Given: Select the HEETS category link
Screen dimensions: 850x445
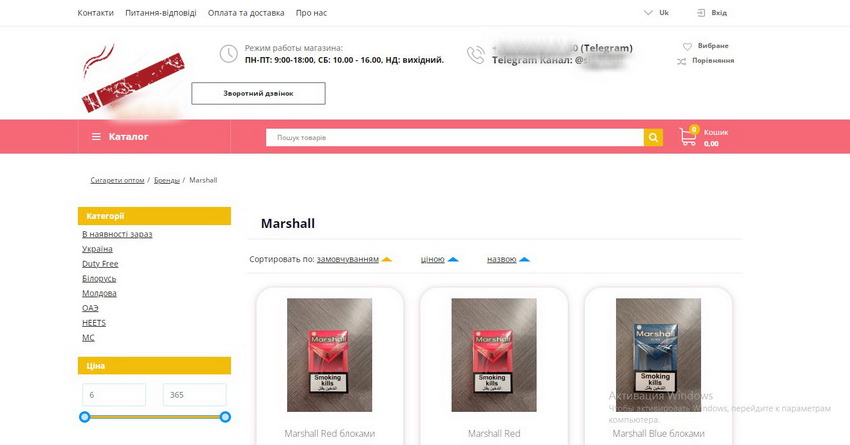Looking at the screenshot, I should click(x=94, y=323).
